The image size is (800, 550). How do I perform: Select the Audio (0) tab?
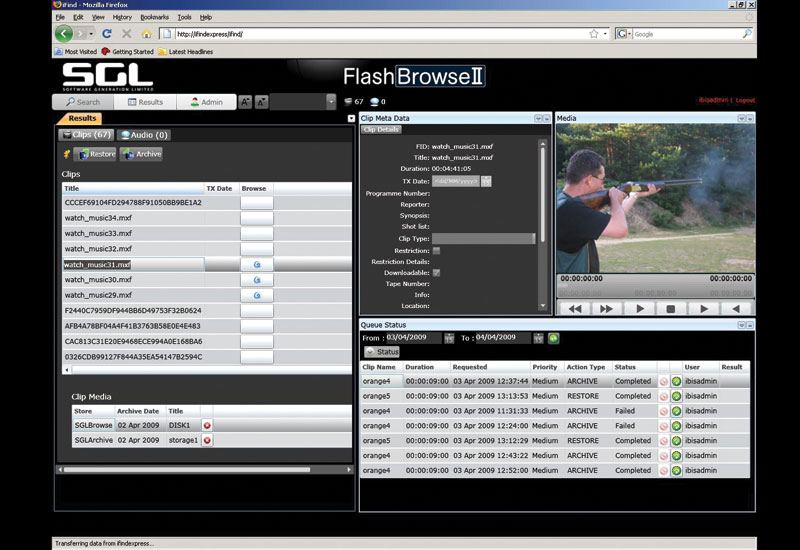144,135
